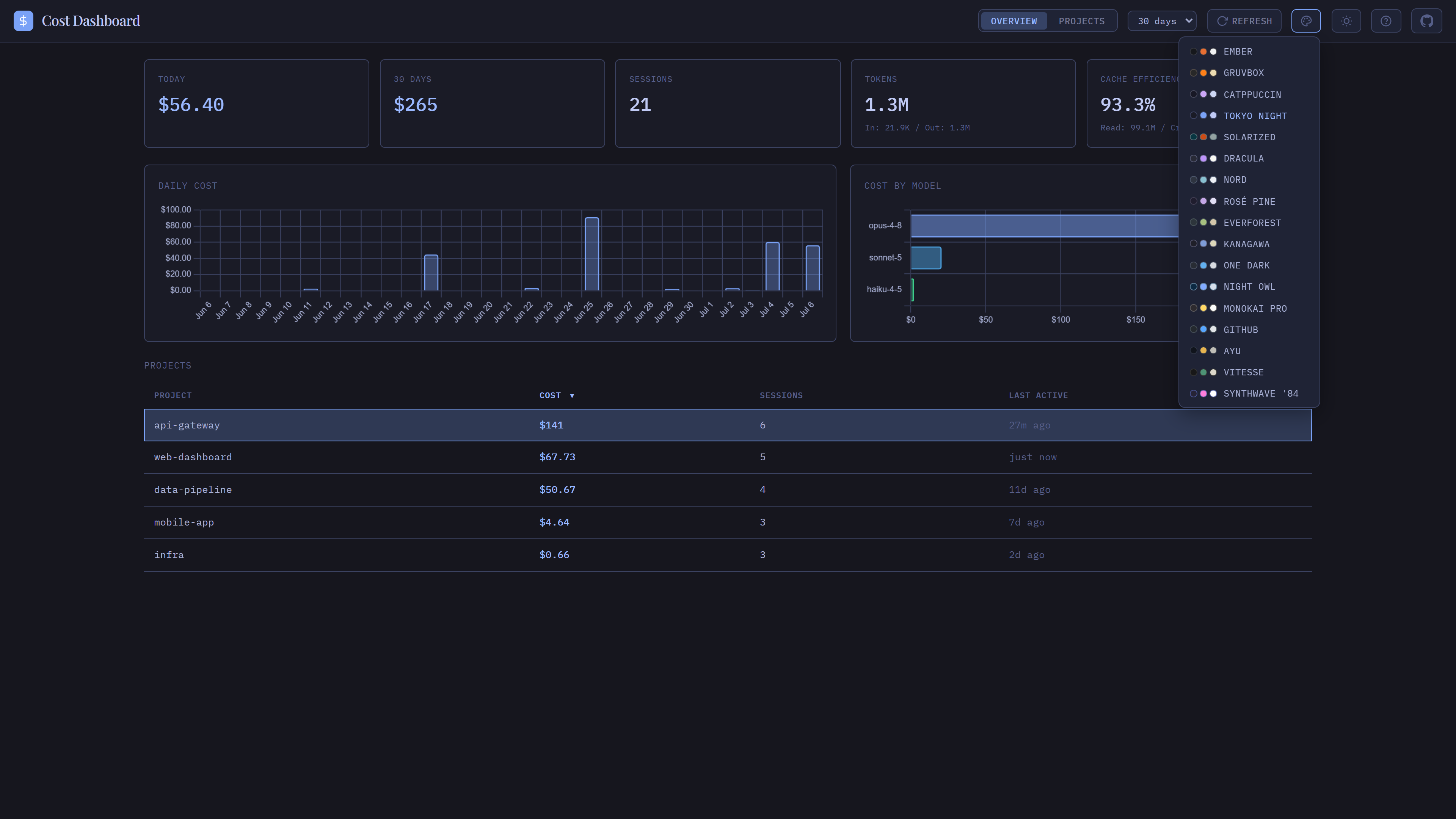The height and width of the screenshot is (819, 1456).
Task: Select the Dracula theme
Action: click(1249, 158)
